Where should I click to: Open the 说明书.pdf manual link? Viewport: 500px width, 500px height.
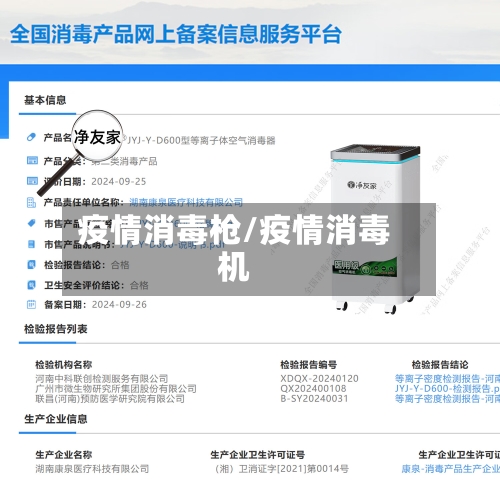tap(172, 244)
